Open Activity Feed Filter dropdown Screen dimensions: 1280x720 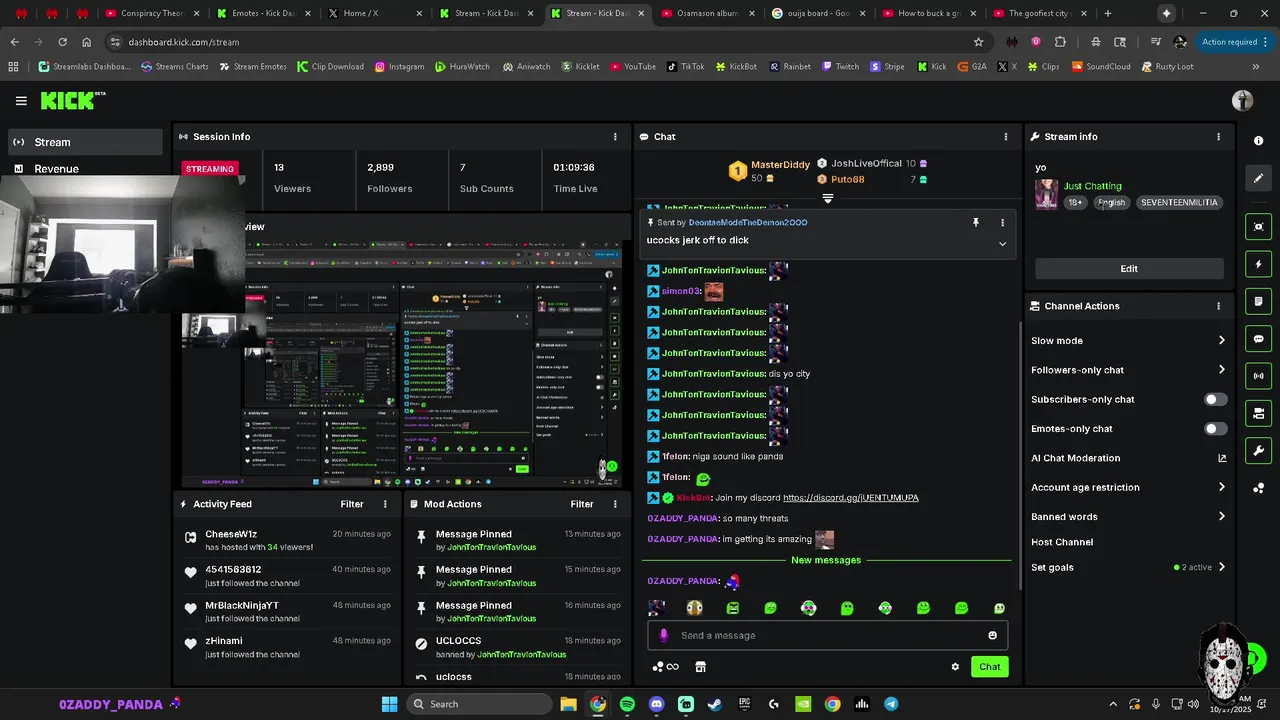click(351, 504)
